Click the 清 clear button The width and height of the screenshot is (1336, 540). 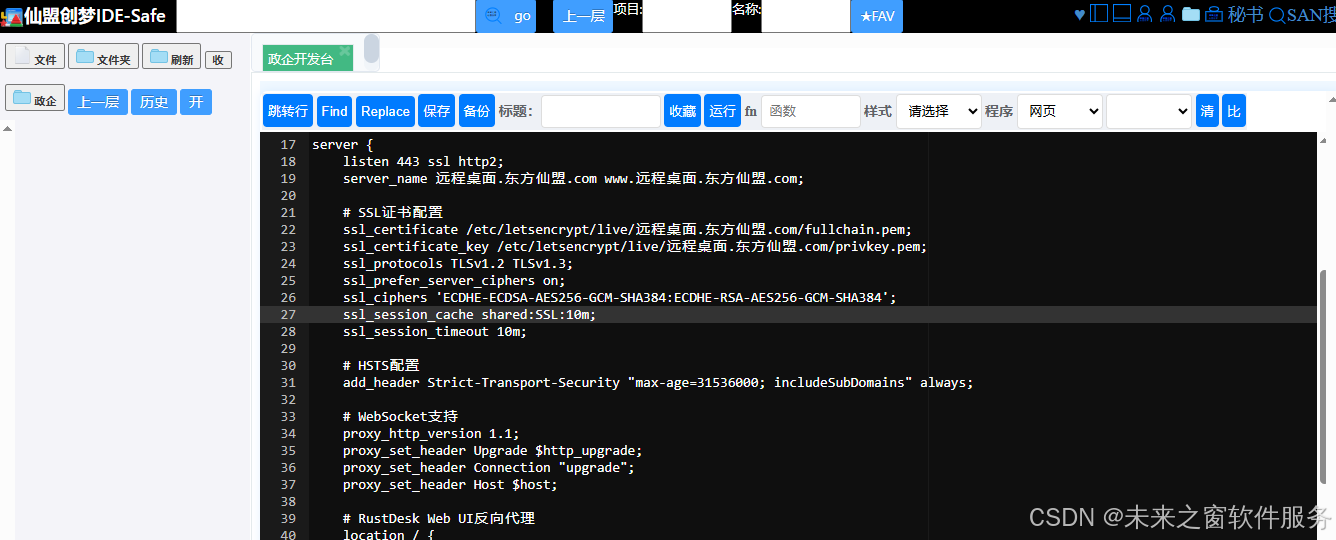point(1207,111)
